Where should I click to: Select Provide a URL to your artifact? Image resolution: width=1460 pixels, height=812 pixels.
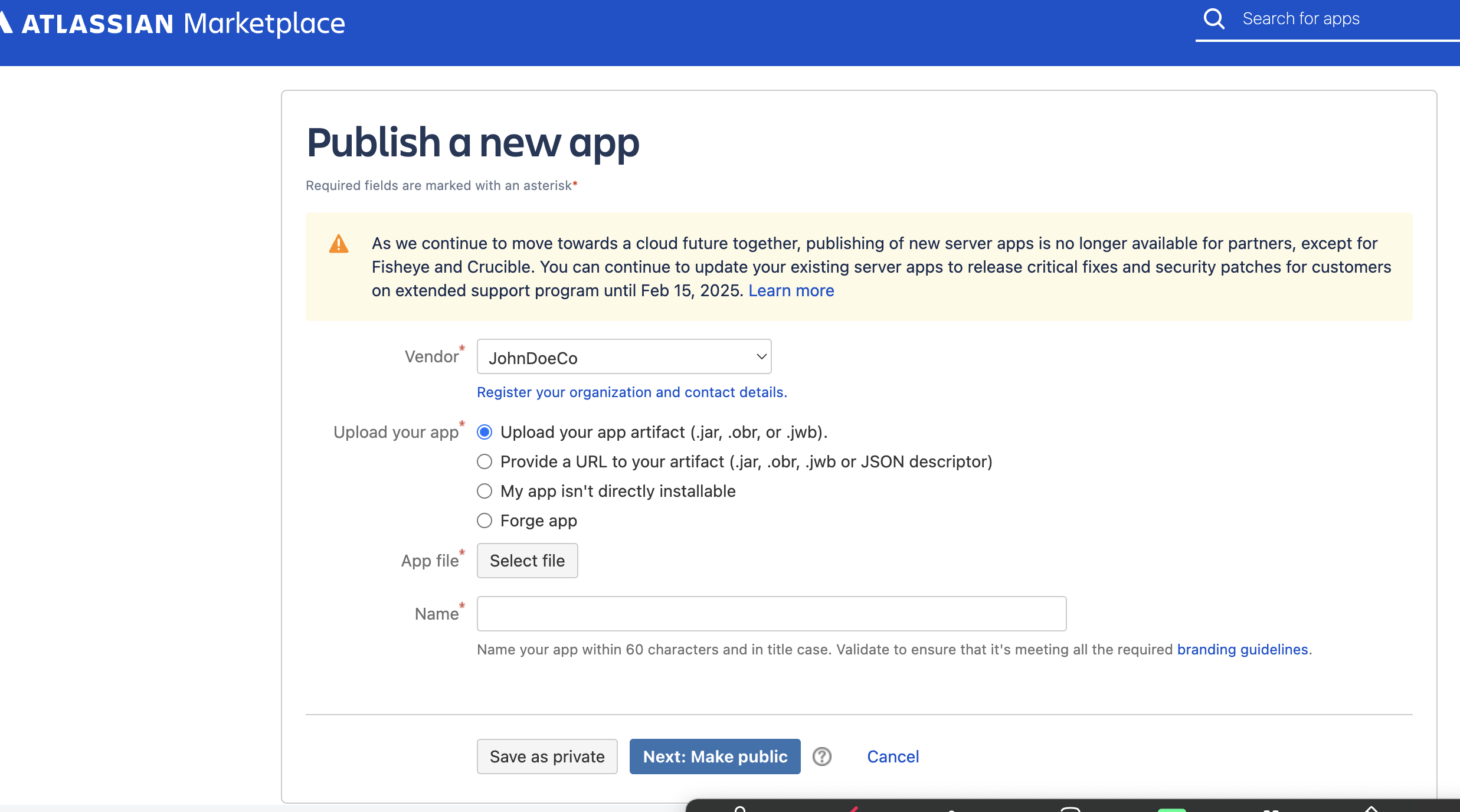(x=485, y=461)
